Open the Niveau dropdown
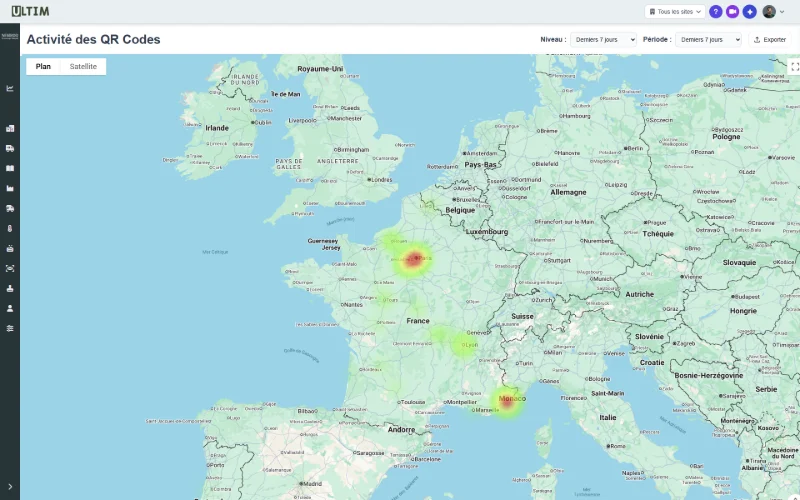 (603, 40)
